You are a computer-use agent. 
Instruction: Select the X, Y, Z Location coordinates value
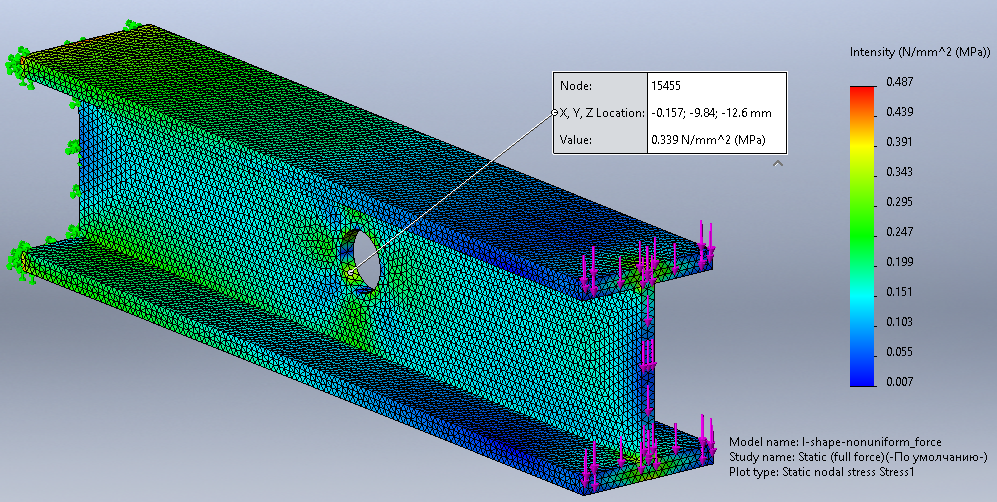coord(712,113)
